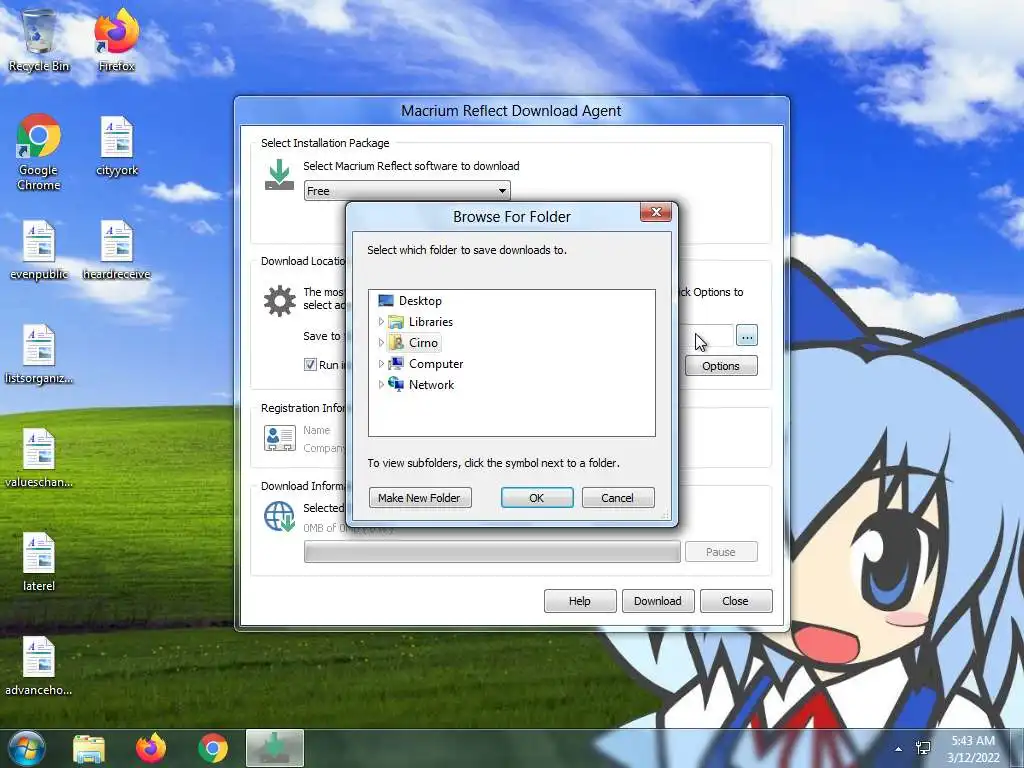Open Options in Download Agent window
1024x768 pixels.
[721, 366]
